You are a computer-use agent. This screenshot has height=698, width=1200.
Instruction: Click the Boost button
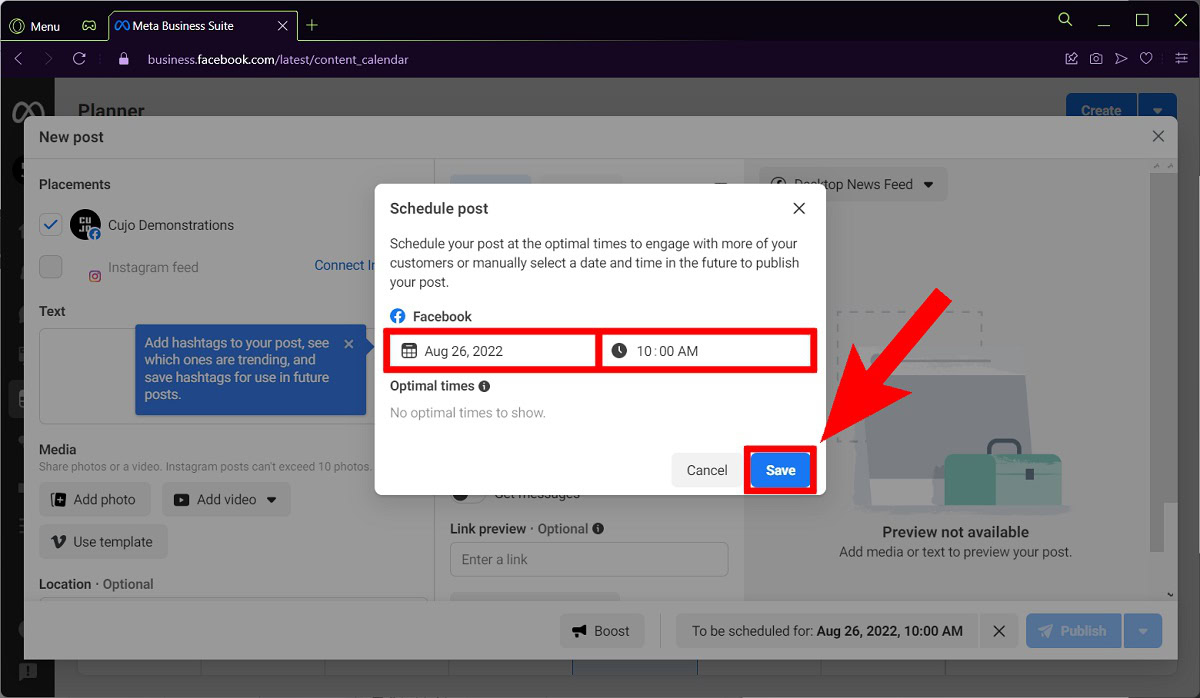tap(602, 631)
